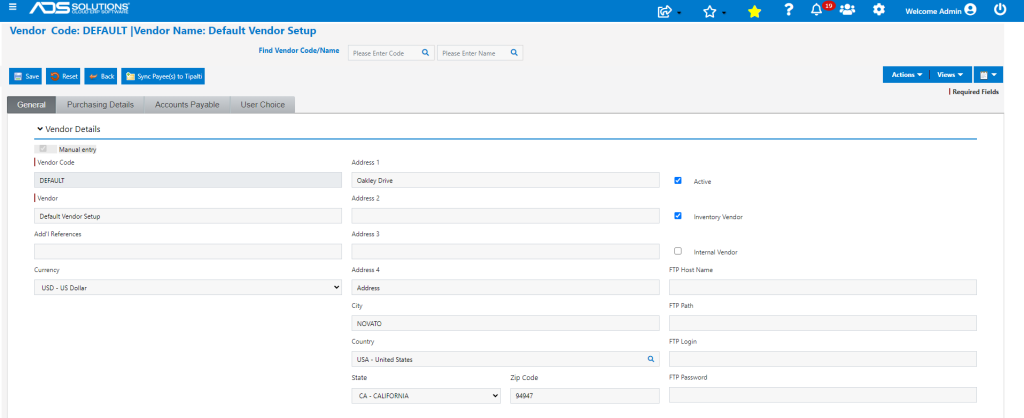Open the outlined star favorites menu
Image resolution: width=1024 pixels, height=418 pixels.
click(x=714, y=11)
